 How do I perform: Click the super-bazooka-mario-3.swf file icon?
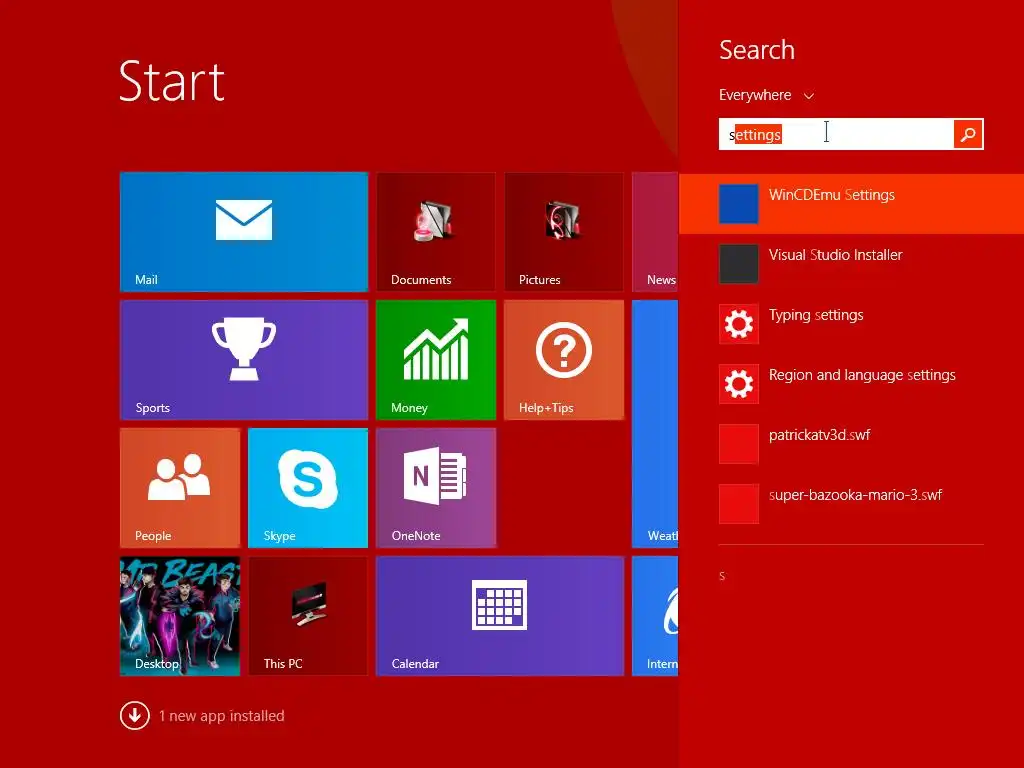click(x=739, y=504)
